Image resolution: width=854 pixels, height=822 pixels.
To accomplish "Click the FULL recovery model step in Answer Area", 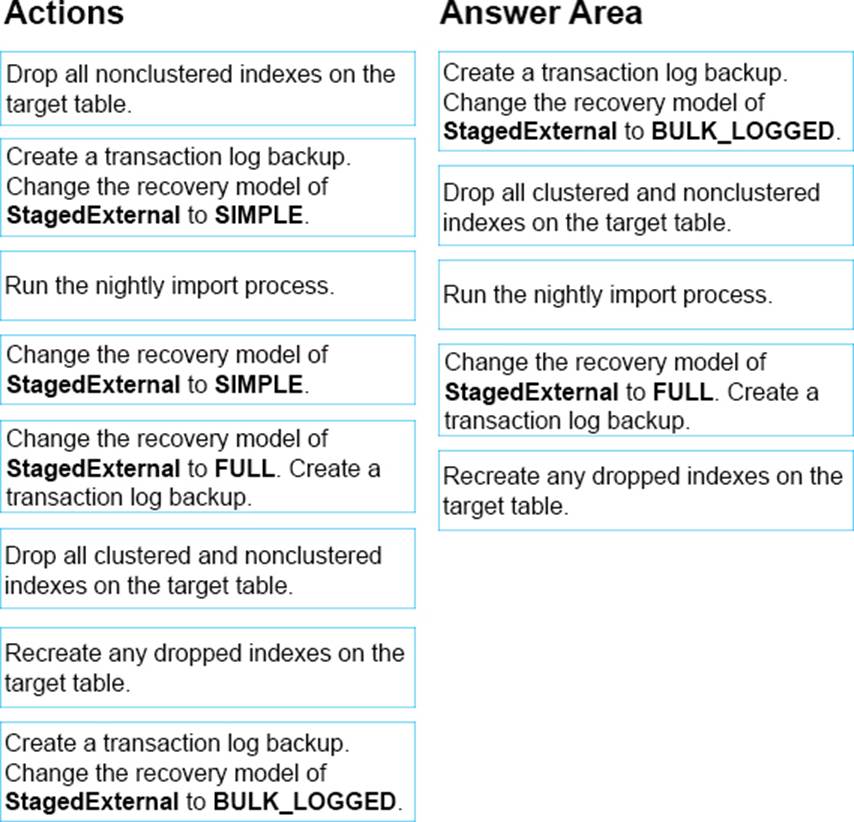I will (645, 391).
